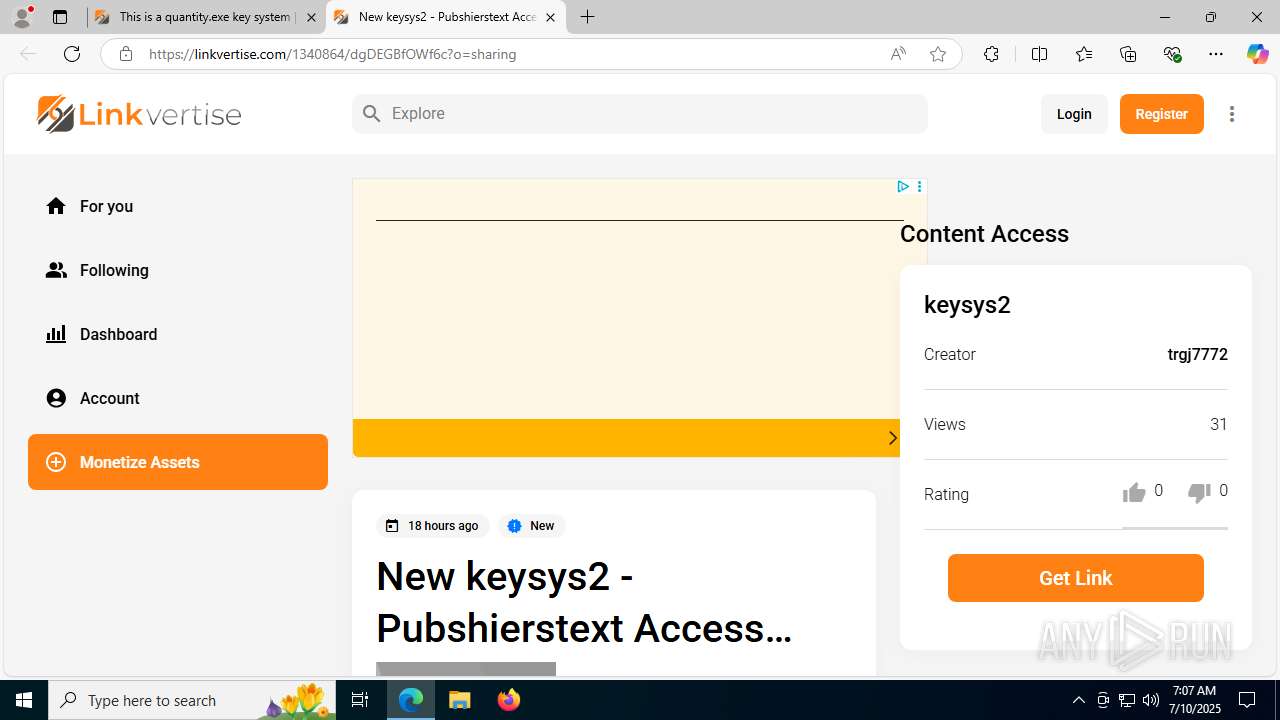Click the New keysys2 Pubshierstext Access title
Screen dimensions: 1280x720
584,602
